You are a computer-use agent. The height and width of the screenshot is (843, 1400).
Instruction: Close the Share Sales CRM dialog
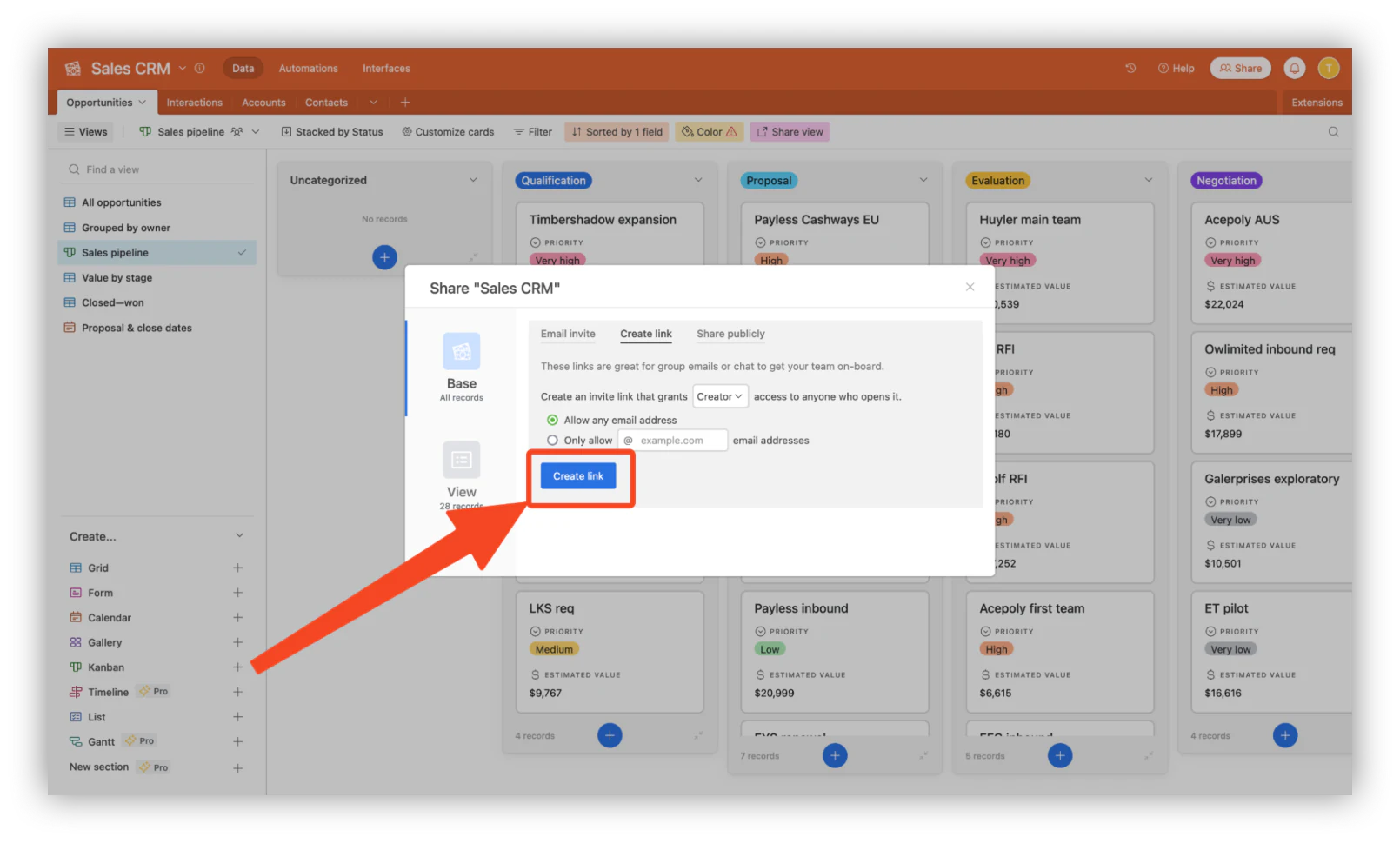(x=970, y=287)
